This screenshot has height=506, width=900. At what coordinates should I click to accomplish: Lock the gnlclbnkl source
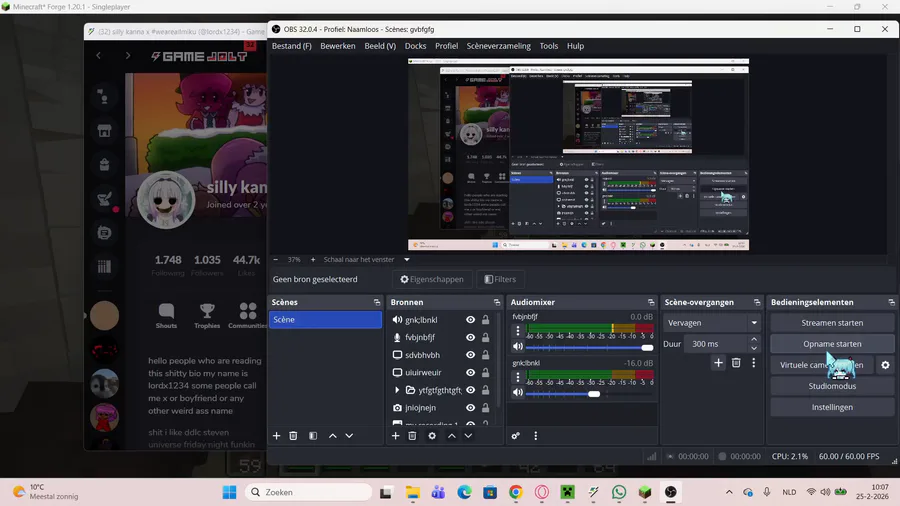(486, 320)
